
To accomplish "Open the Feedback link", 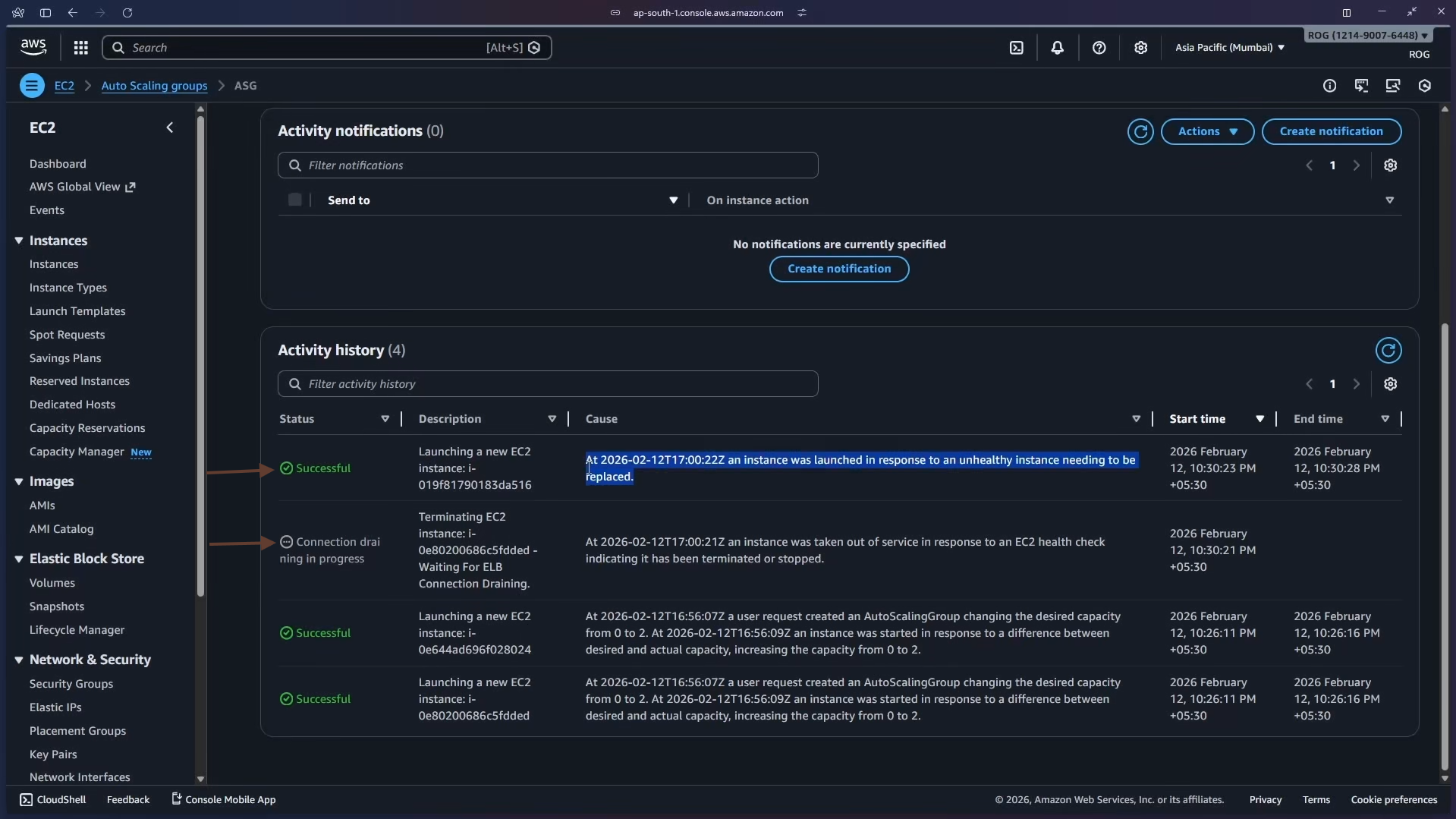I will [x=127, y=799].
